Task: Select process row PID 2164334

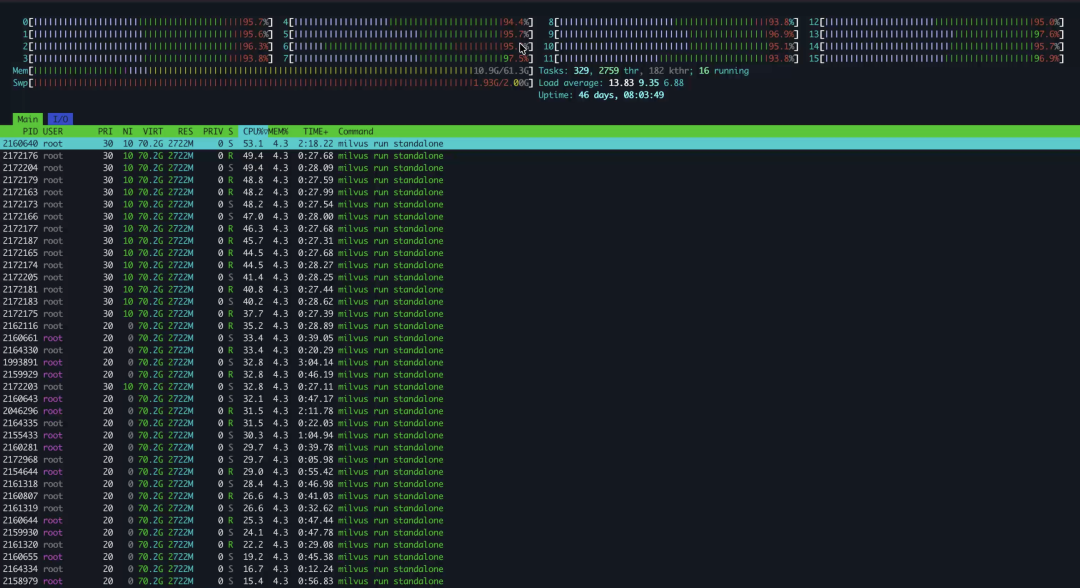Action: [540, 569]
